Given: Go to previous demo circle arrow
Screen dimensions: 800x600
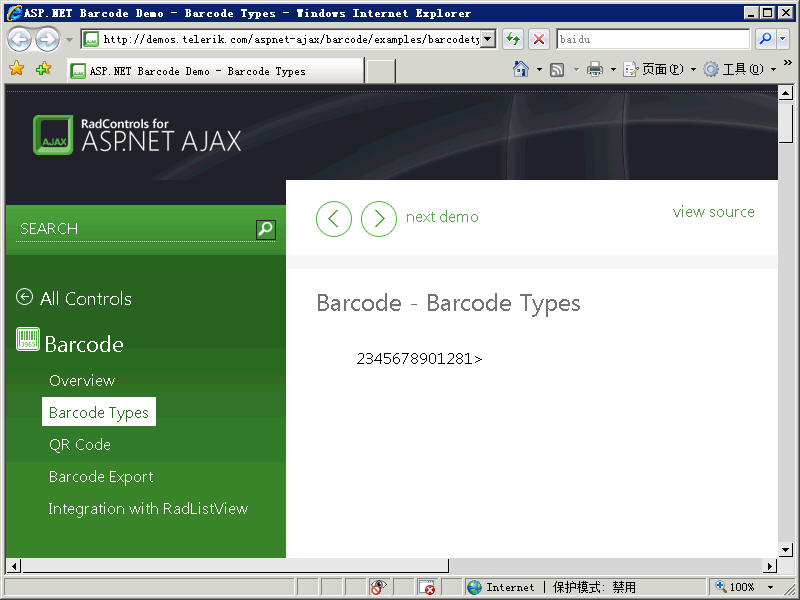Looking at the screenshot, I should pos(334,219).
